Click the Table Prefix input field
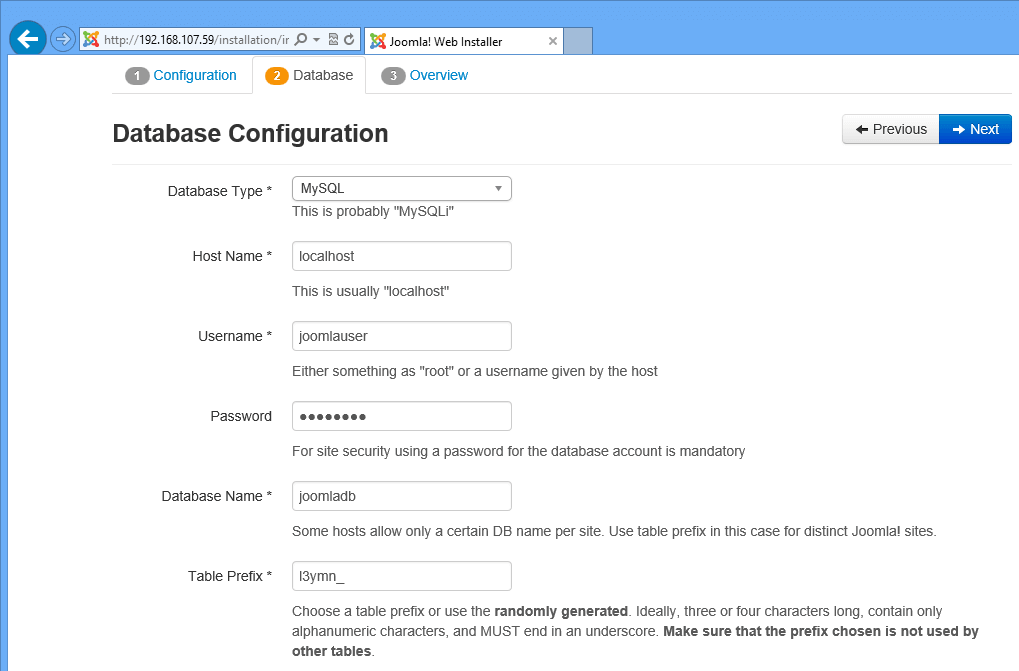The image size is (1019, 671). point(402,576)
